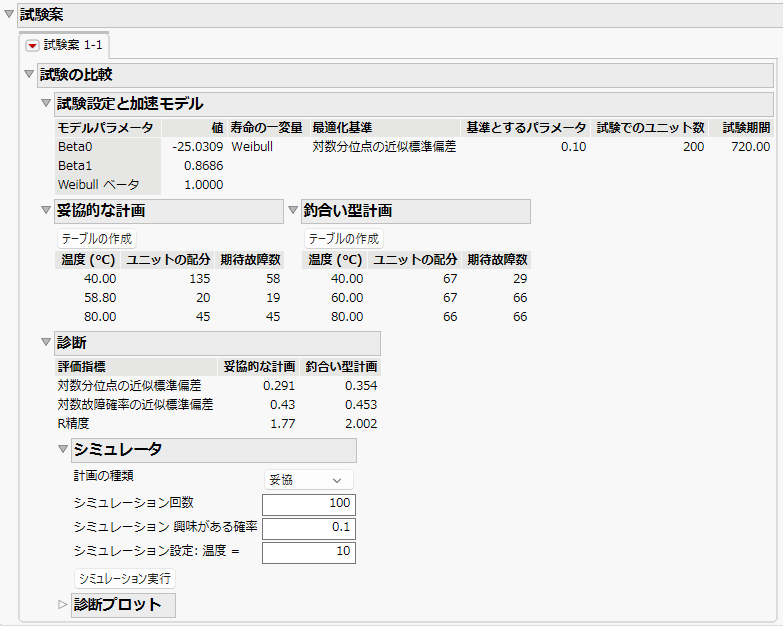Click the Weibull ベータ value 1.0000
Screen dimensions: 783x626
(x=204, y=185)
